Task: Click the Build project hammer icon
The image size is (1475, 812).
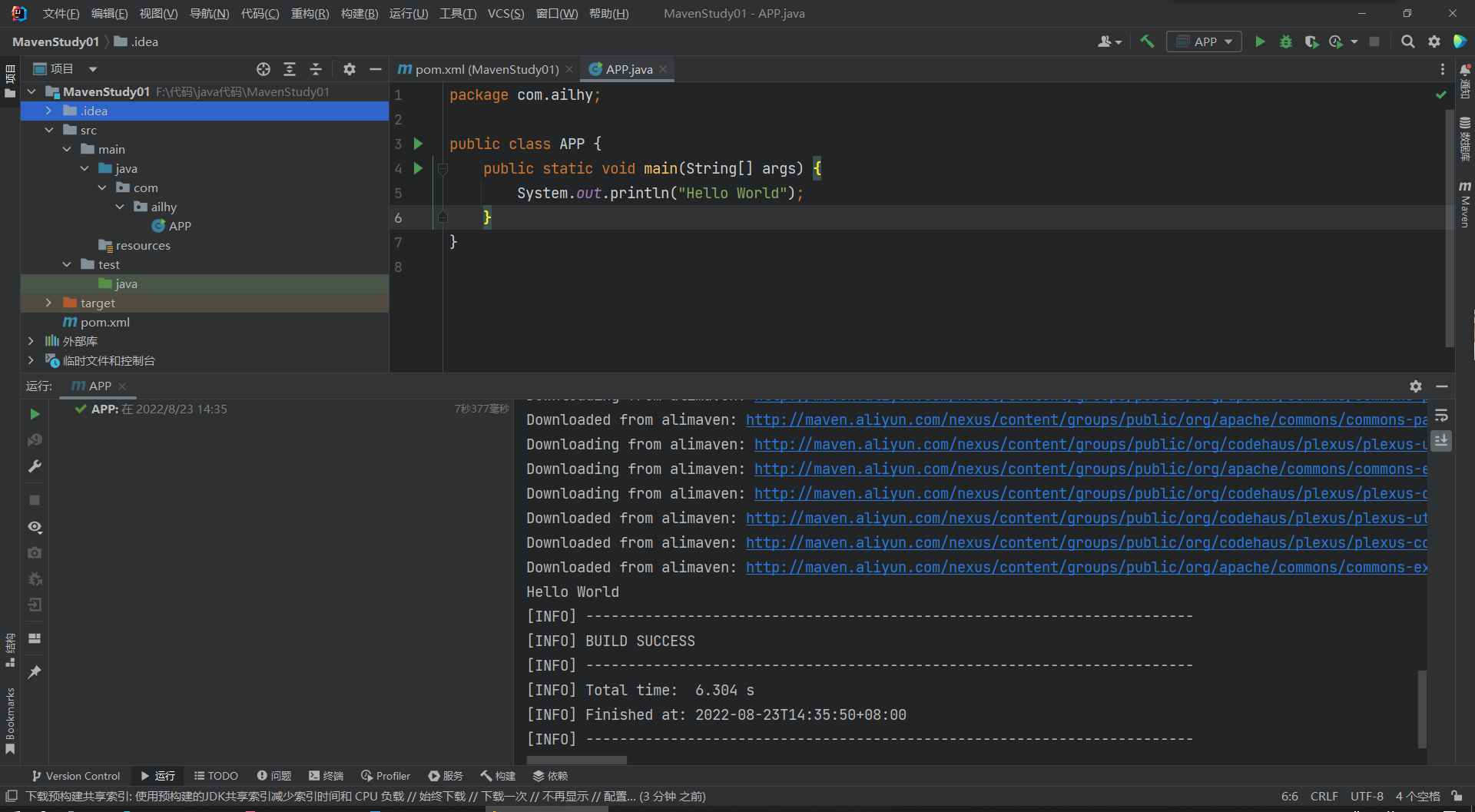Action: point(1147,41)
